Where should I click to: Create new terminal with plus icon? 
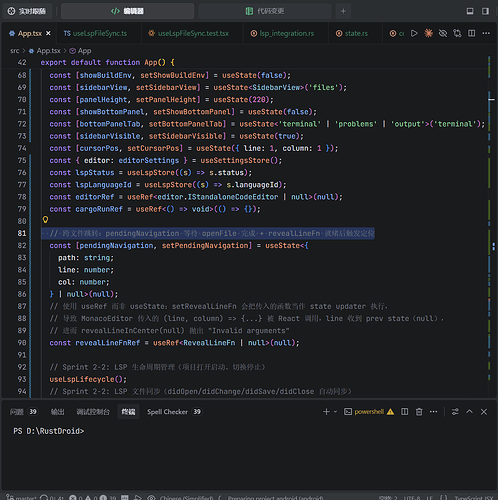(x=326, y=412)
